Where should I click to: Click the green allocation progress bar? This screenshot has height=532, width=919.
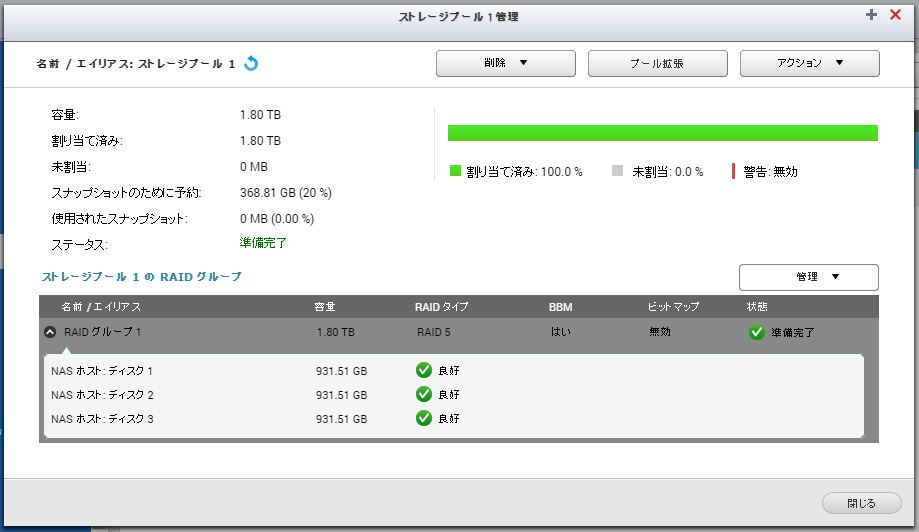[663, 133]
